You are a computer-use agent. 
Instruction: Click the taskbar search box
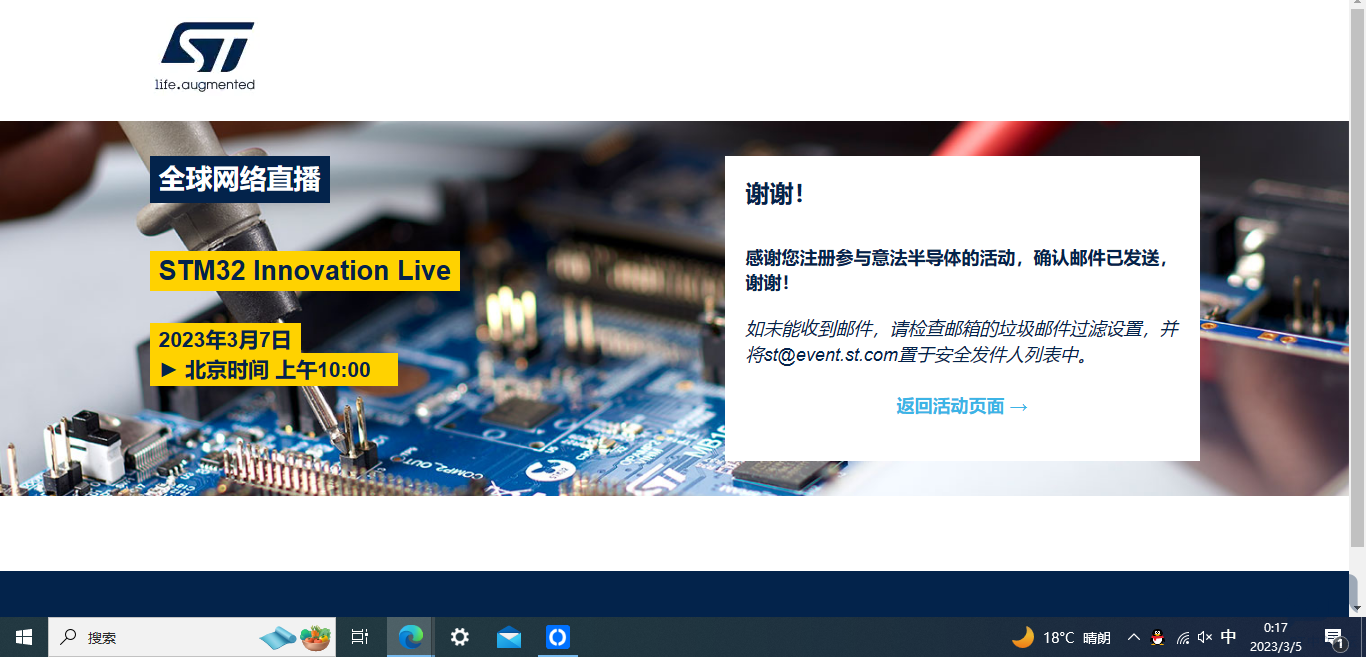click(x=192, y=637)
